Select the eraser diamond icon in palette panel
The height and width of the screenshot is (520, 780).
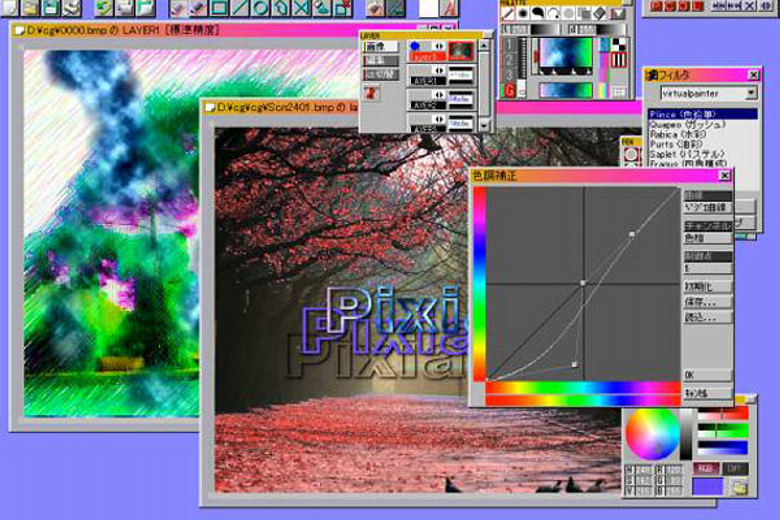click(x=600, y=13)
